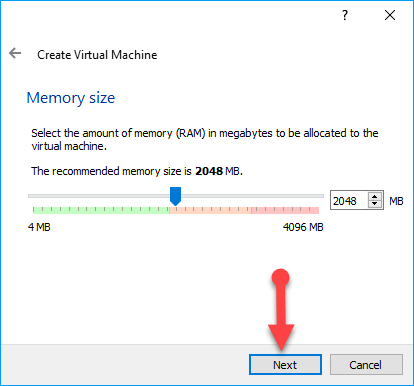Decrease memory with the spinbox down arrow
414x386 pixels.
tap(375, 204)
